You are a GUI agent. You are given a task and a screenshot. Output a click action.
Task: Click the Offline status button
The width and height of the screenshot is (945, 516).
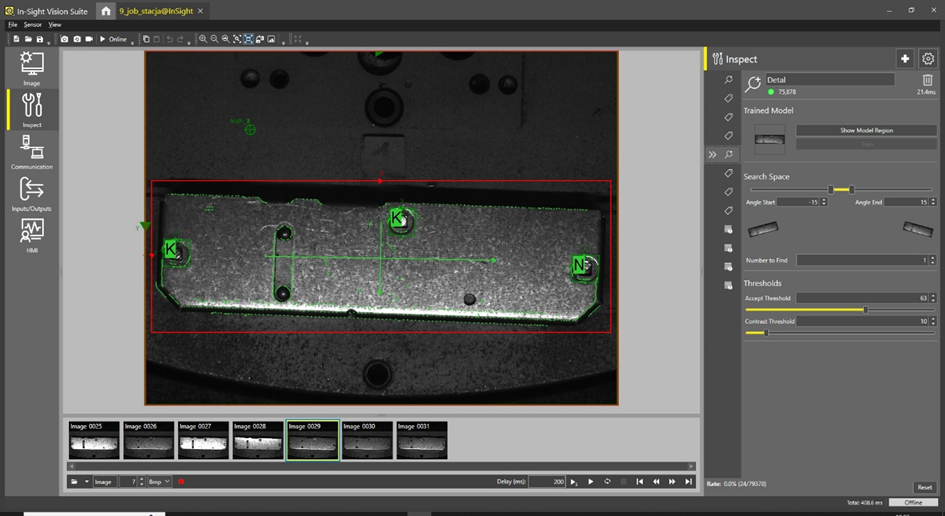[x=912, y=502]
